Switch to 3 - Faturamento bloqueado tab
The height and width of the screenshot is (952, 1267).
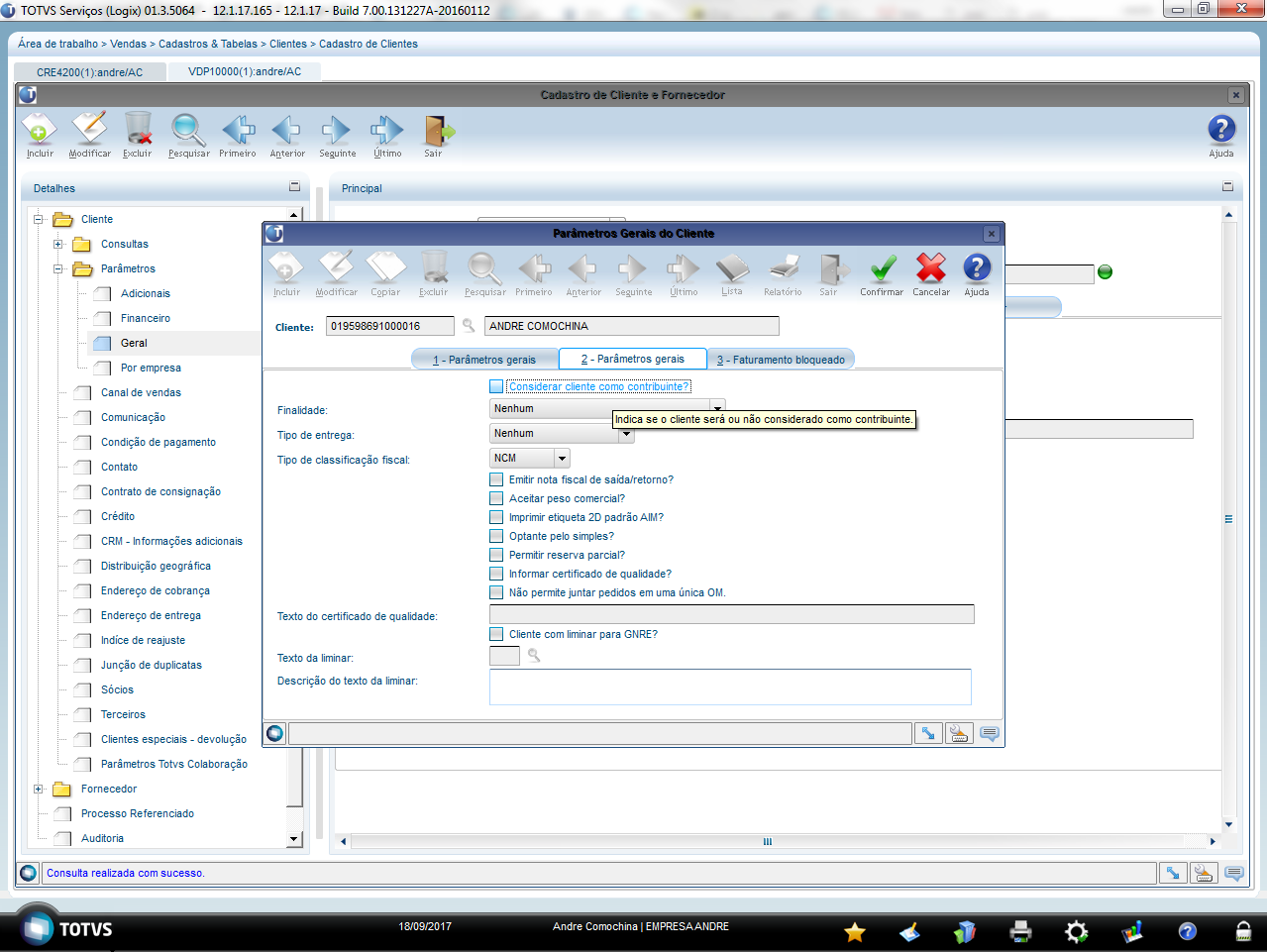[781, 360]
